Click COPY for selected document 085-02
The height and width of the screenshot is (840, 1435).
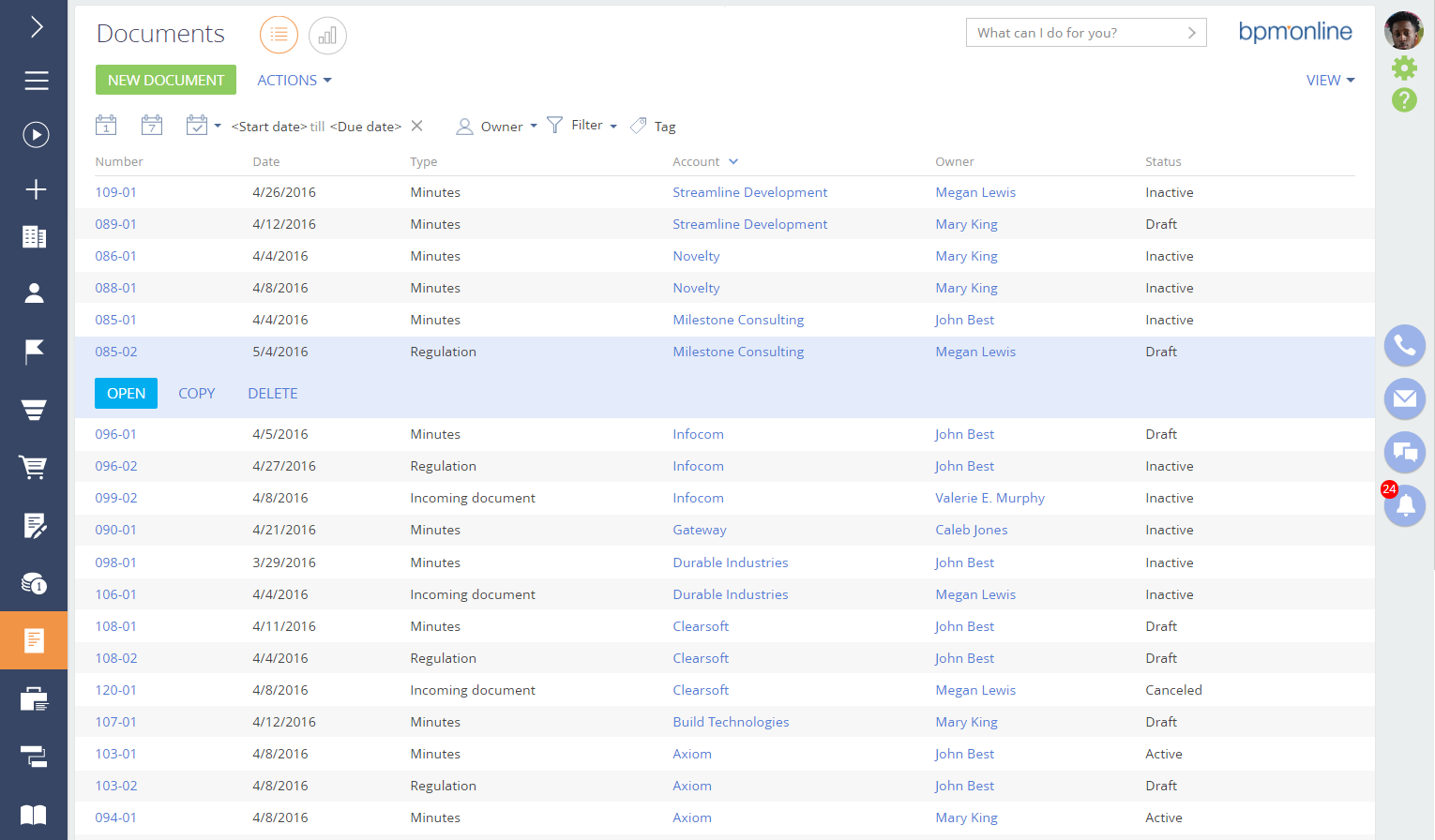coord(197,394)
